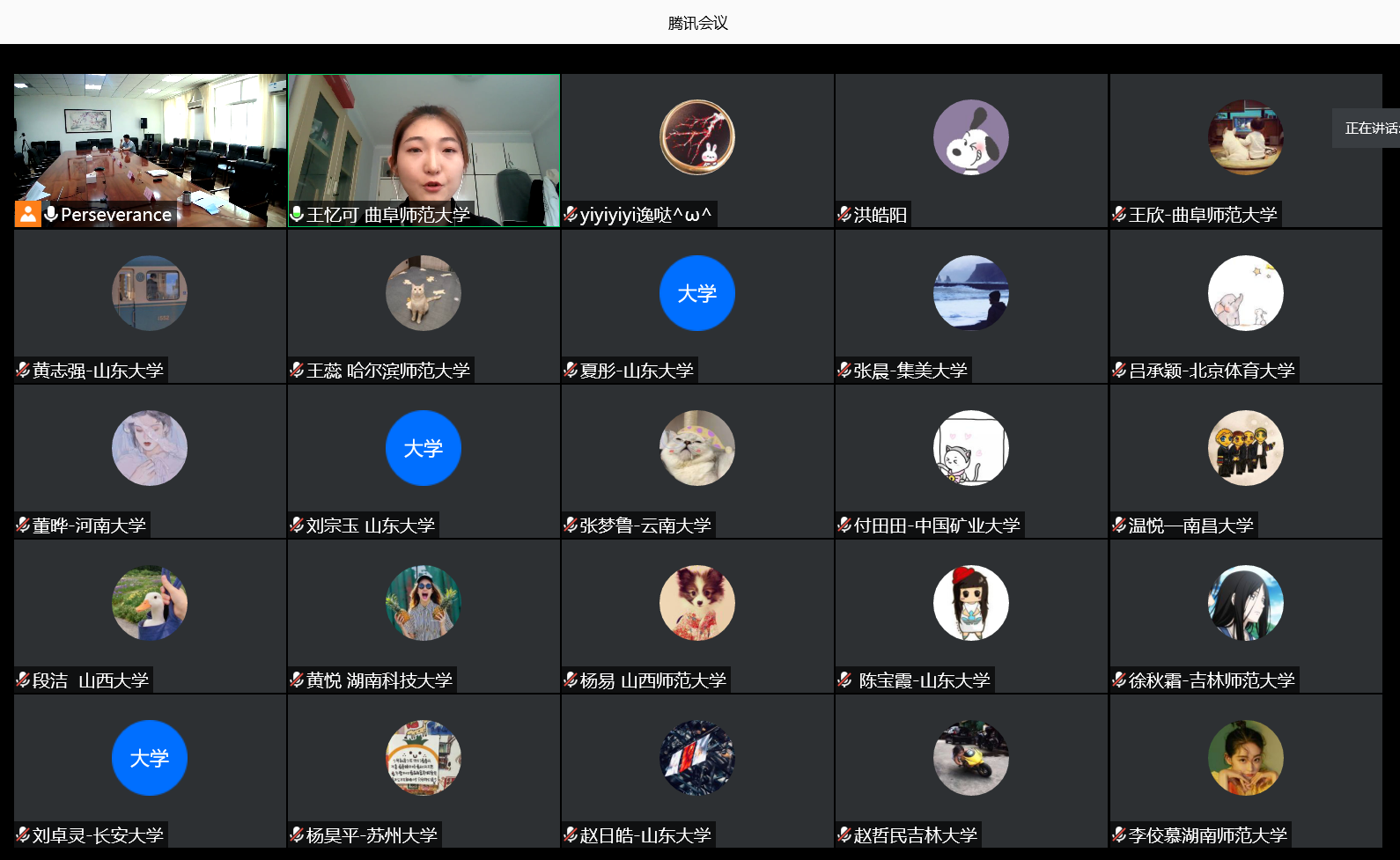
Task: Click the name label 徐秋霜-吉林师范大学
Action: point(1211,680)
